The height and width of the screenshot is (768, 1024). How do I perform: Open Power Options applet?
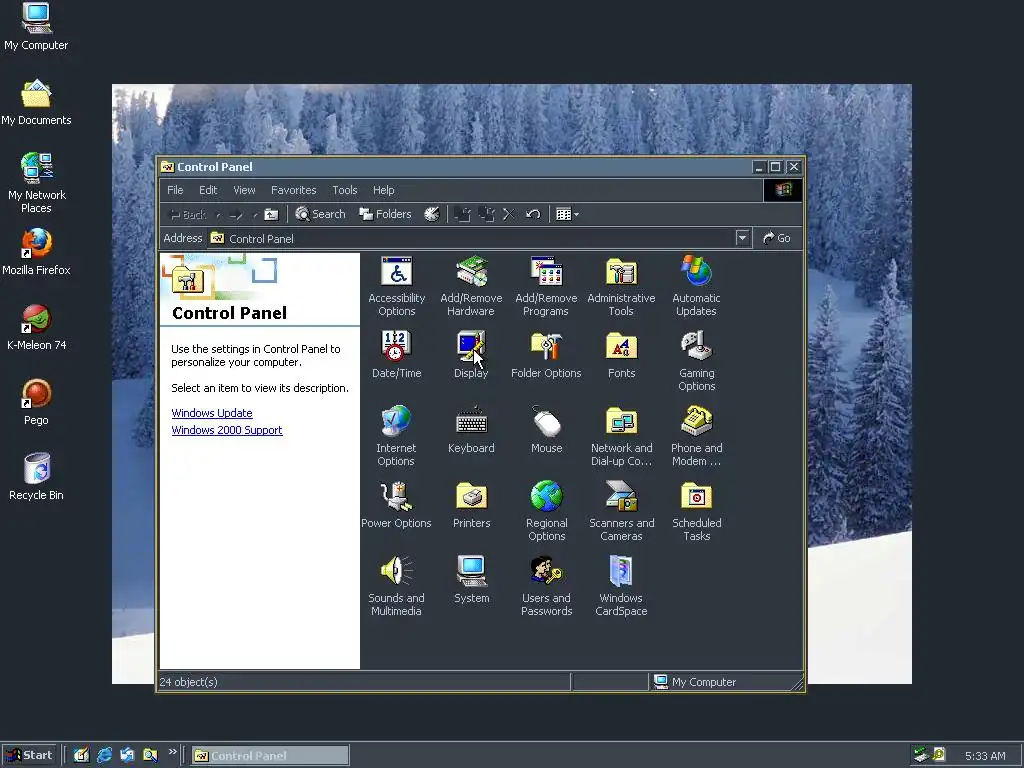coord(396,505)
